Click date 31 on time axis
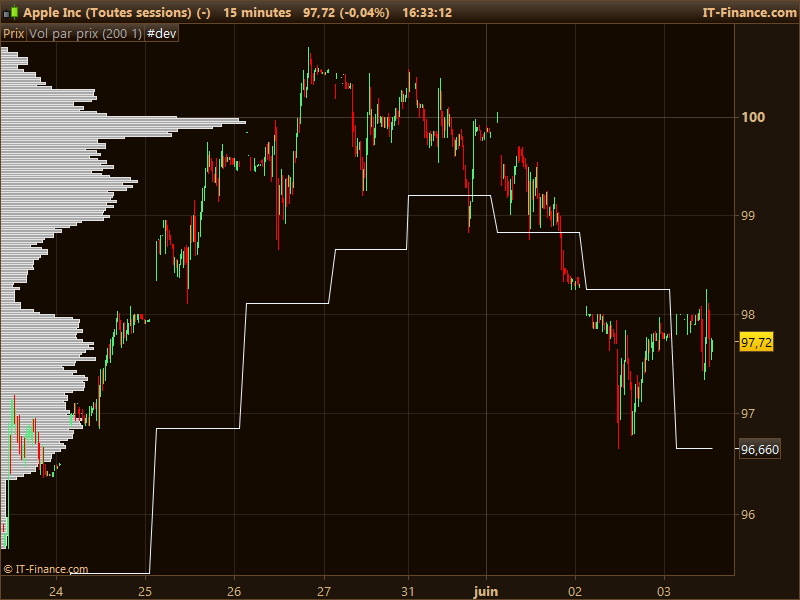 408,591
